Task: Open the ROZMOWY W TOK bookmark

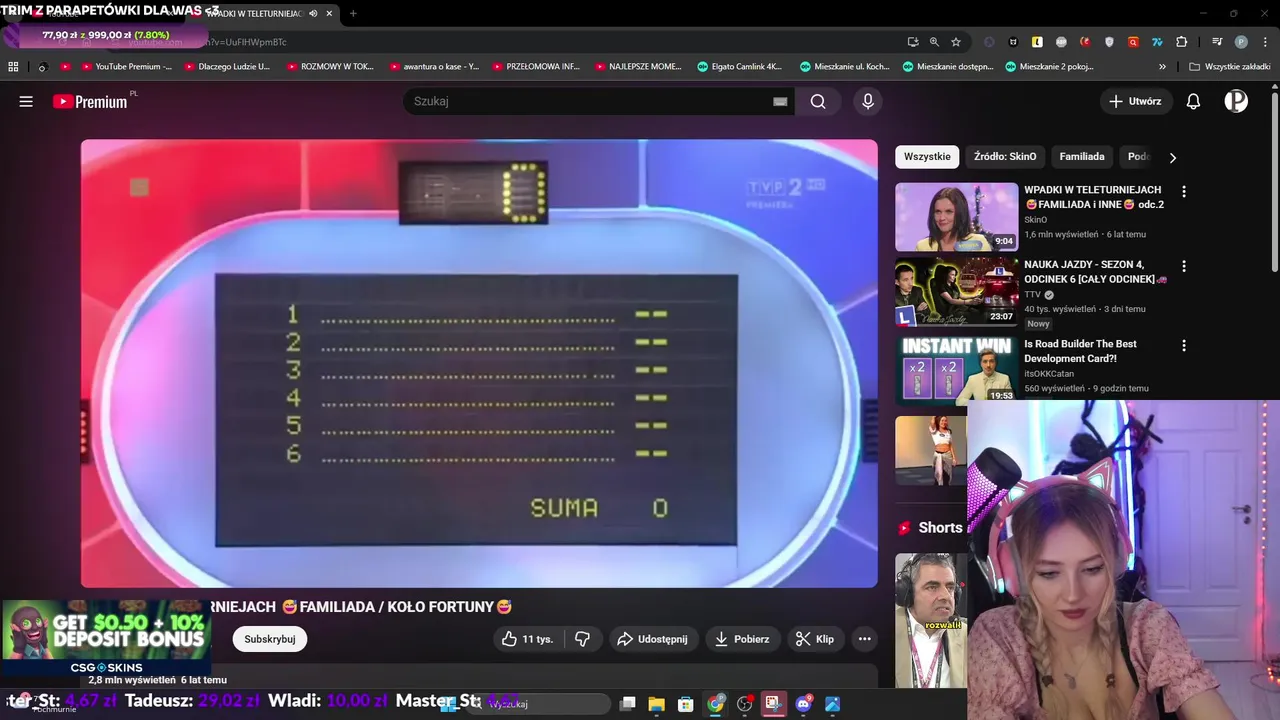Action: coord(329,67)
